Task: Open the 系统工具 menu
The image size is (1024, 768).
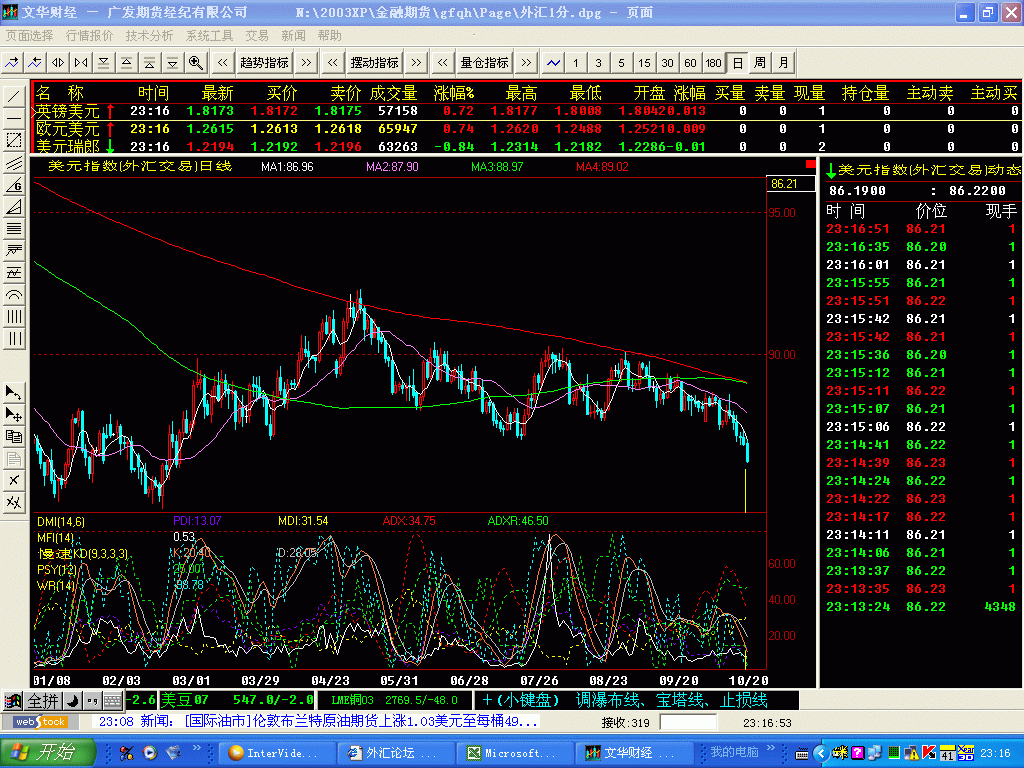Action: [x=210, y=35]
